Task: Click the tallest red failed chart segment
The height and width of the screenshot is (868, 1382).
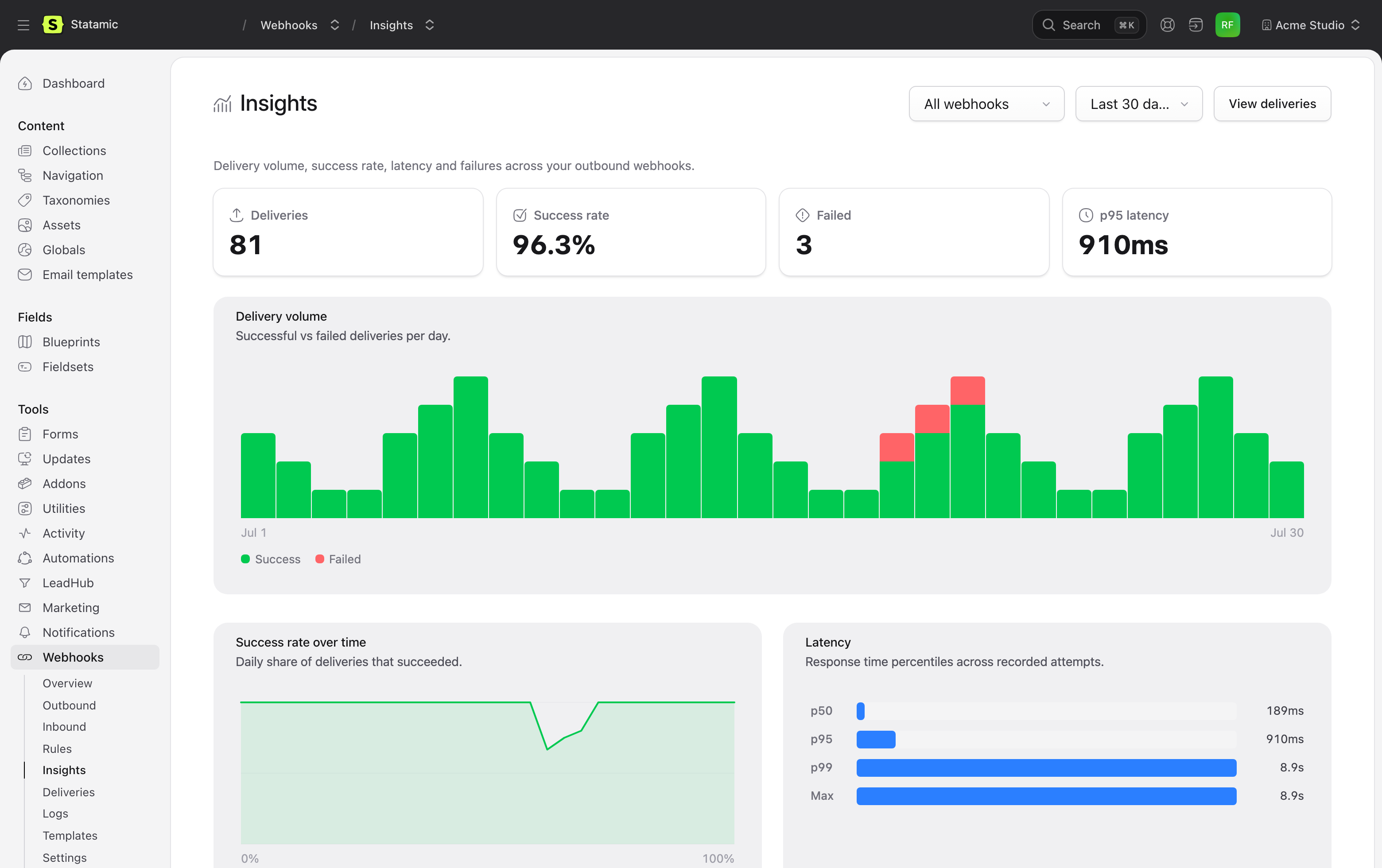Action: click(x=967, y=390)
